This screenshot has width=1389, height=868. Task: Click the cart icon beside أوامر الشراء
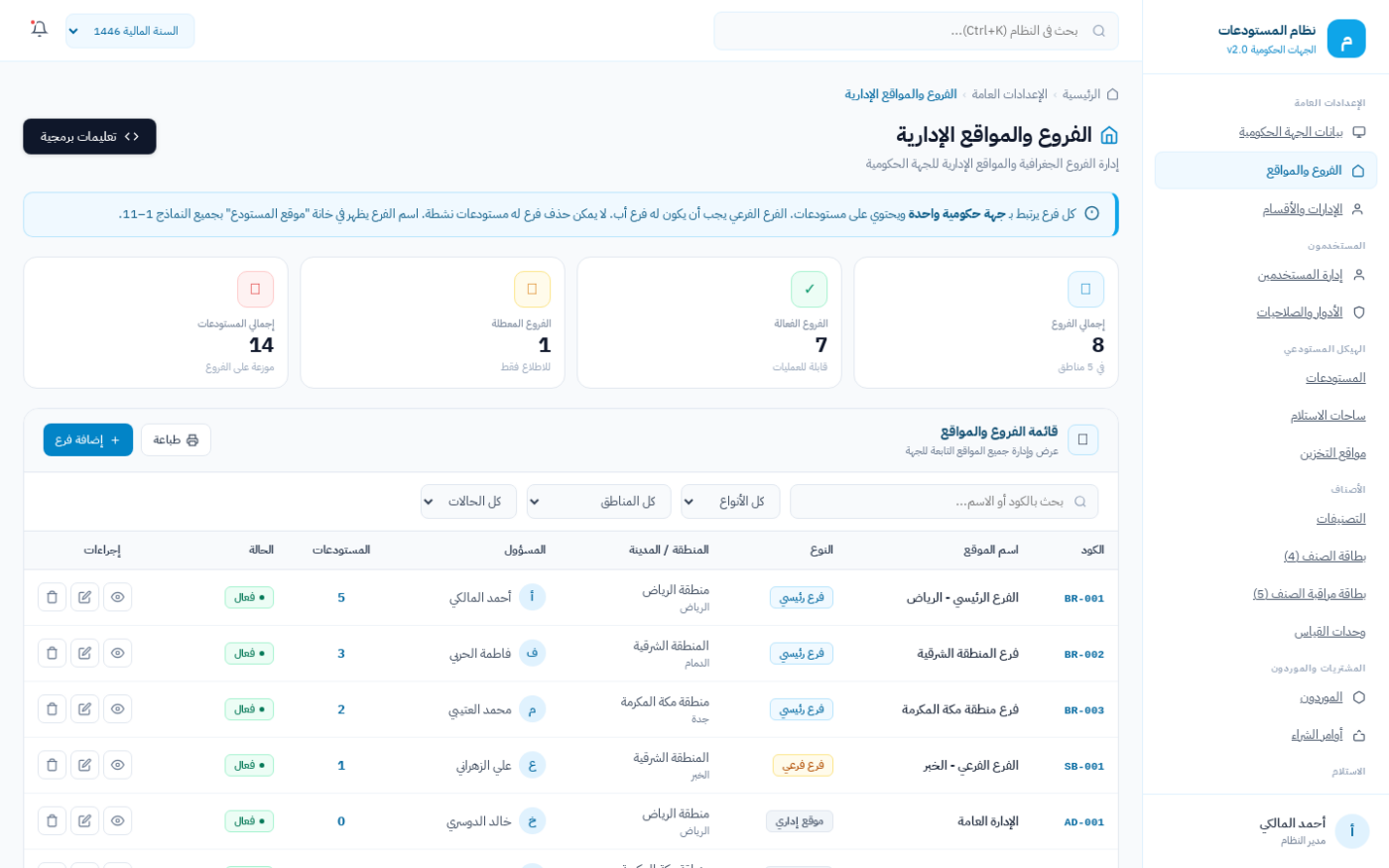(1358, 735)
